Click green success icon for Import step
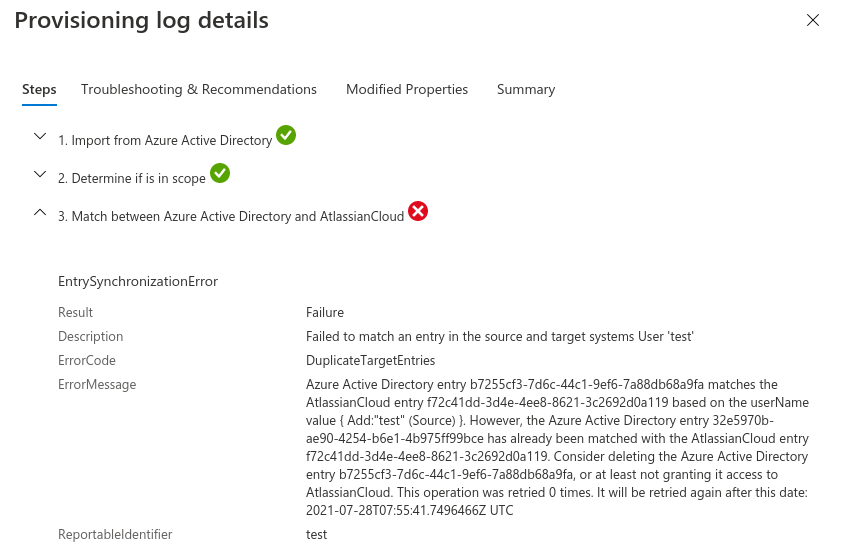 click(x=286, y=135)
